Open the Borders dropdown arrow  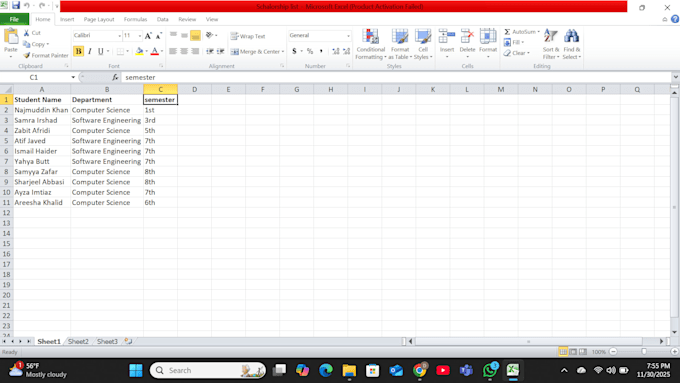pos(127,52)
